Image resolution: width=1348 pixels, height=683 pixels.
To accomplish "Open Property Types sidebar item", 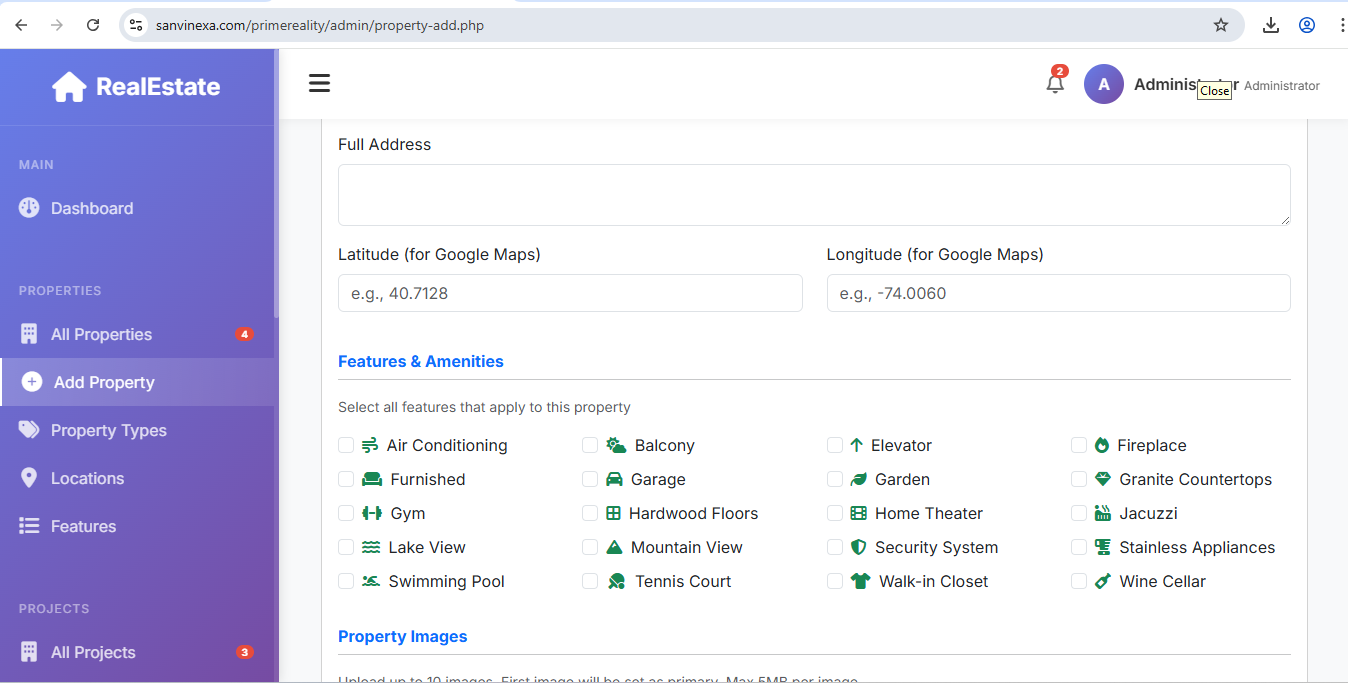I will tap(108, 430).
